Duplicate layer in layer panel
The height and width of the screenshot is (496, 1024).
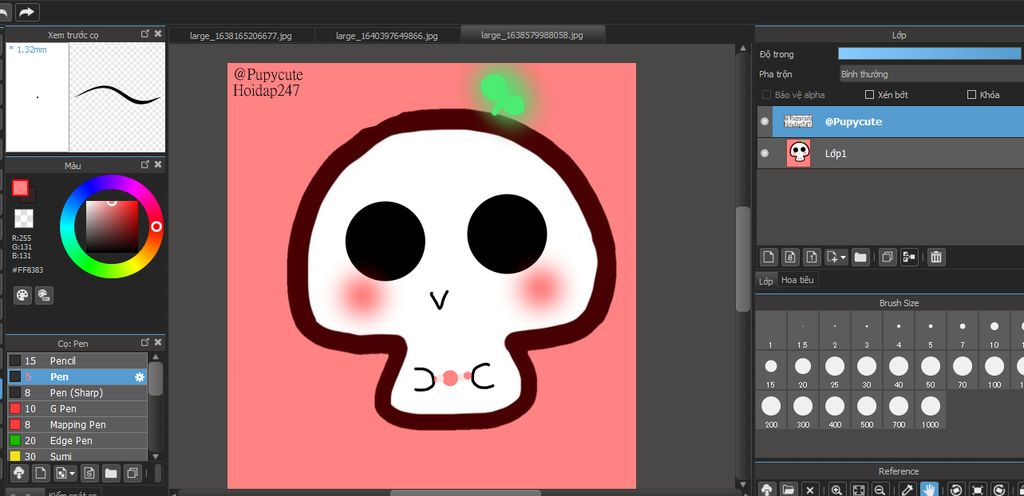coord(887,257)
